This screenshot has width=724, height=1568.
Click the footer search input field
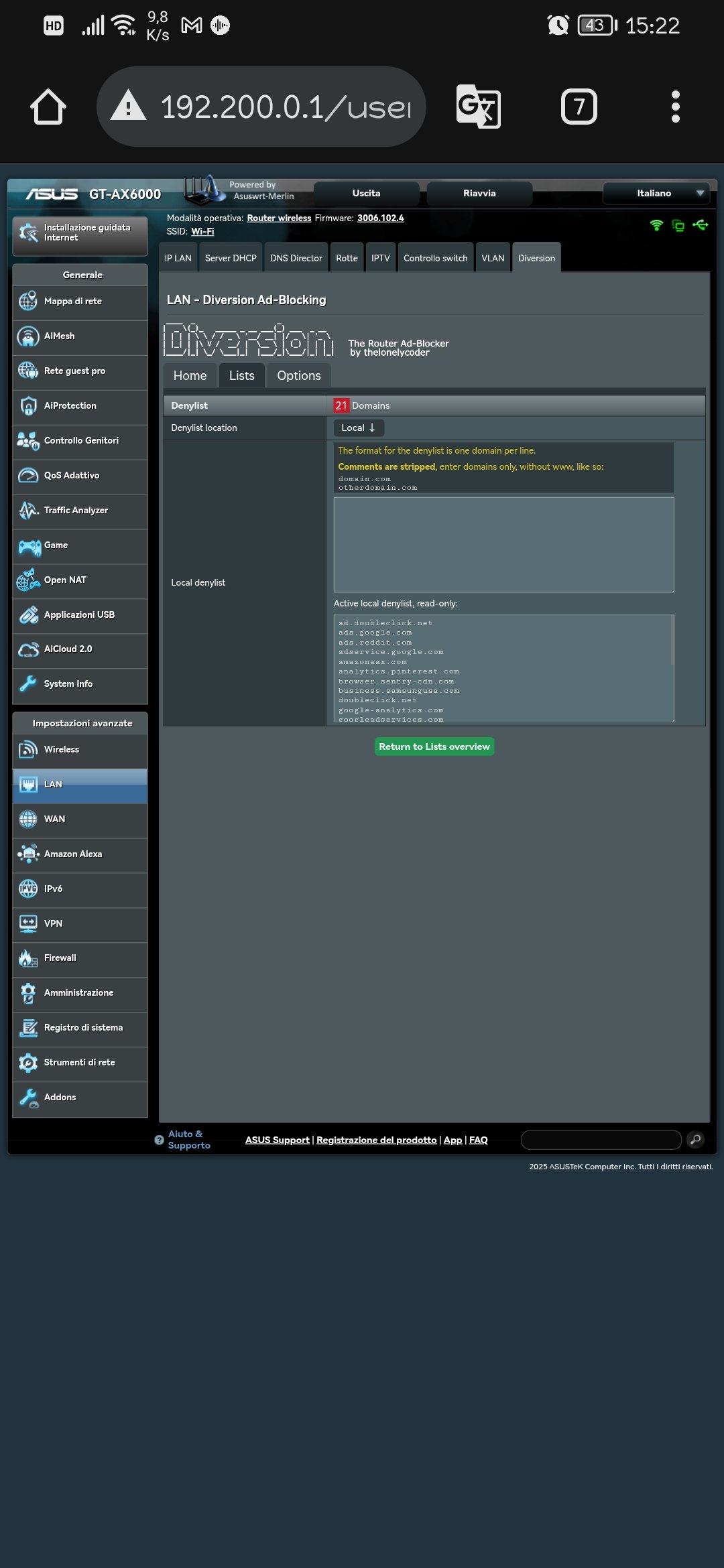(x=601, y=1139)
